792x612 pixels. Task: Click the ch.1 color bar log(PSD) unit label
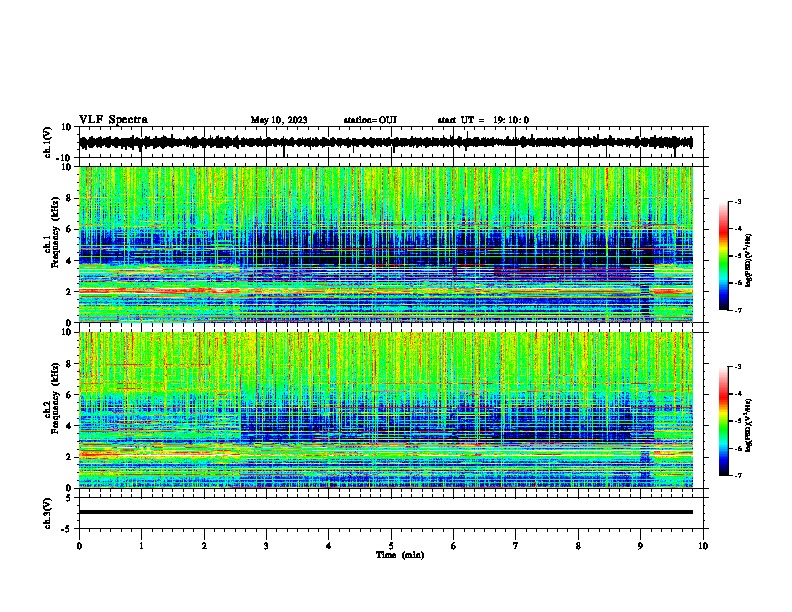point(748,260)
